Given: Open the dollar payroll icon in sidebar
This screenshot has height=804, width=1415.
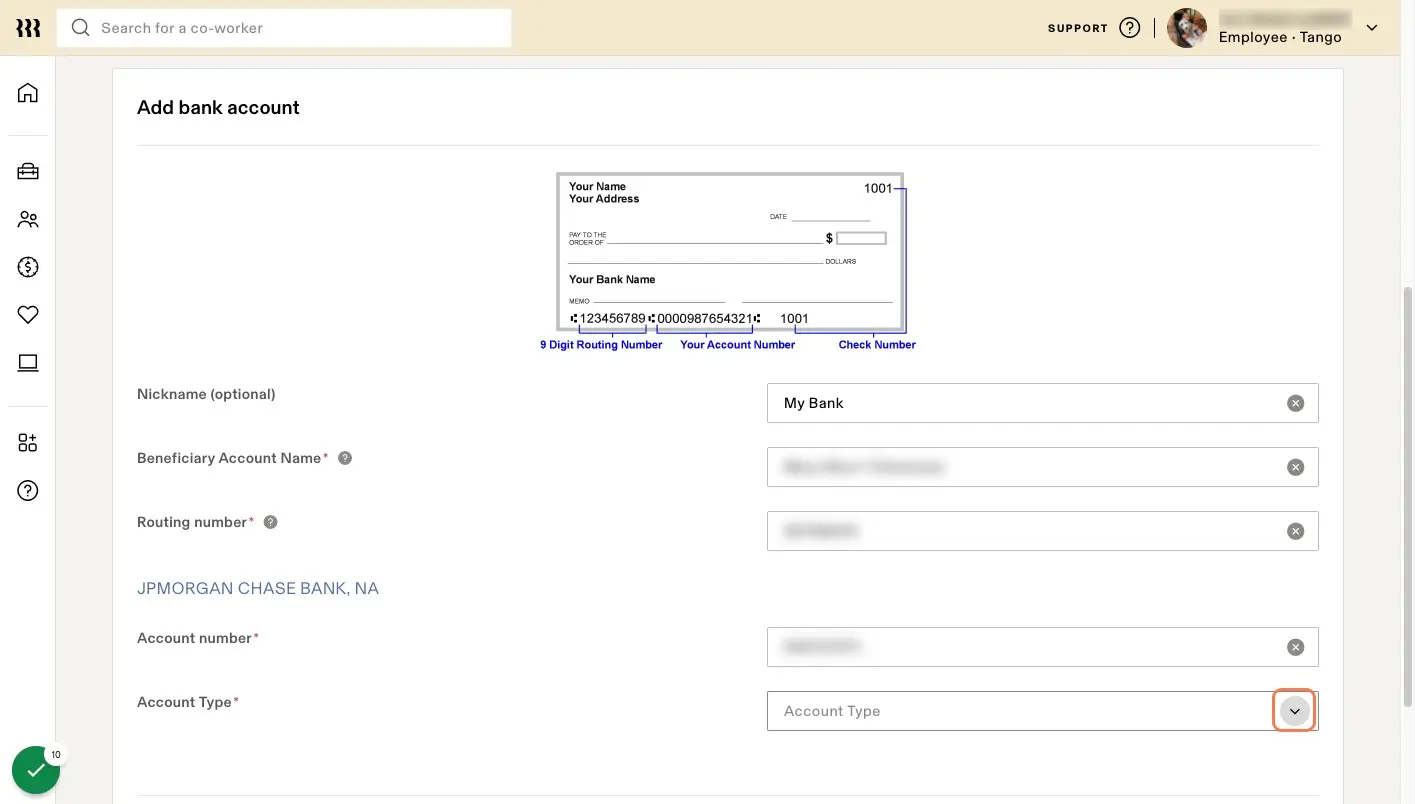Looking at the screenshot, I should click(x=28, y=267).
